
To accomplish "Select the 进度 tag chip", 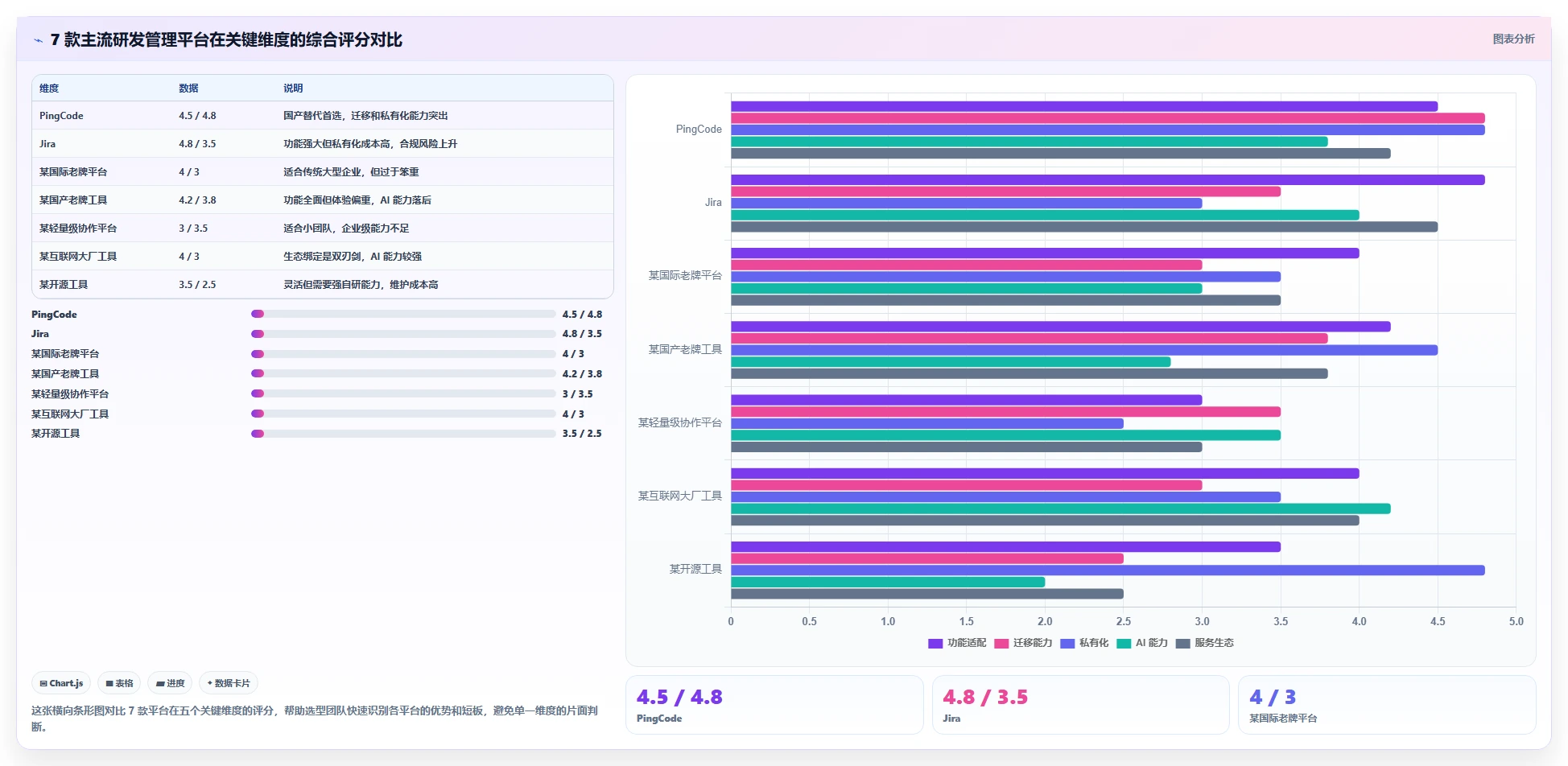I will tap(170, 683).
